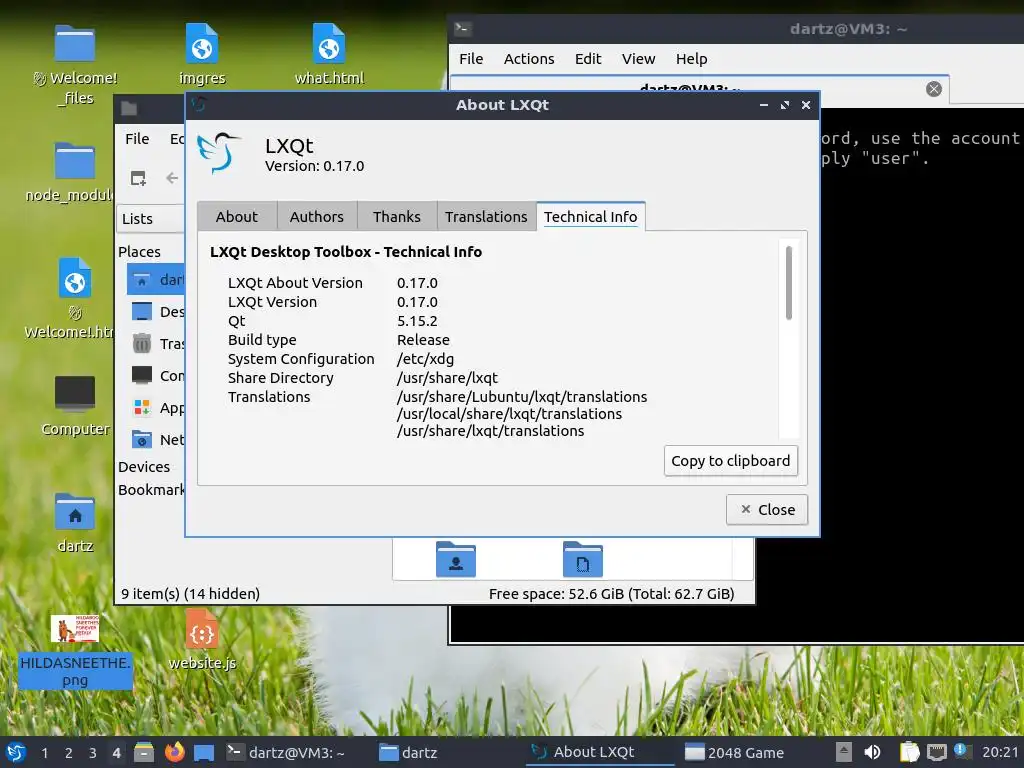The image size is (1024, 768).
Task: Expand the Devices section in the file manager sidebar
Action: tap(144, 466)
